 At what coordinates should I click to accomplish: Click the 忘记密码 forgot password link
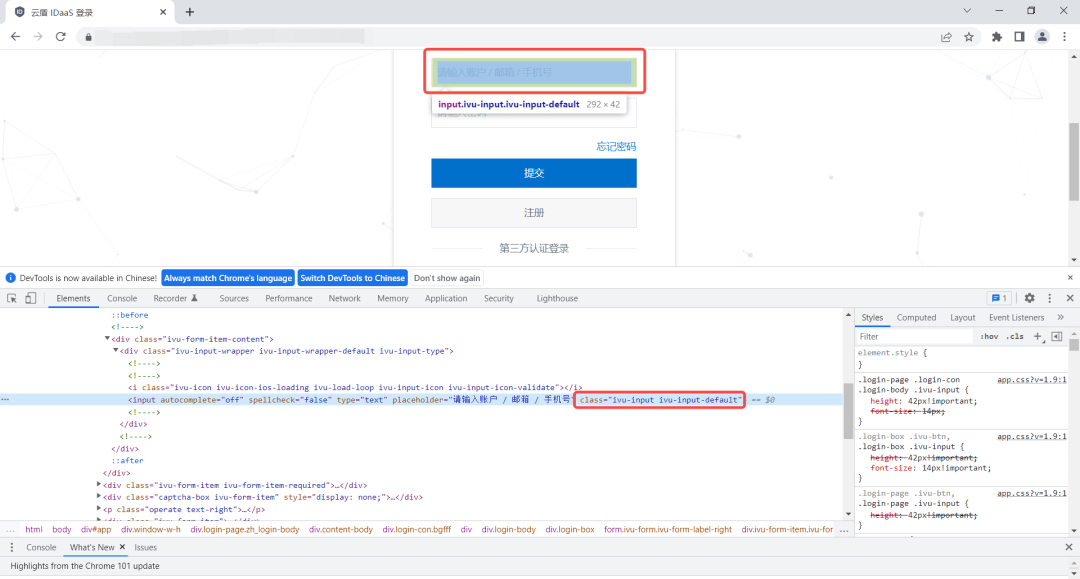(616, 147)
